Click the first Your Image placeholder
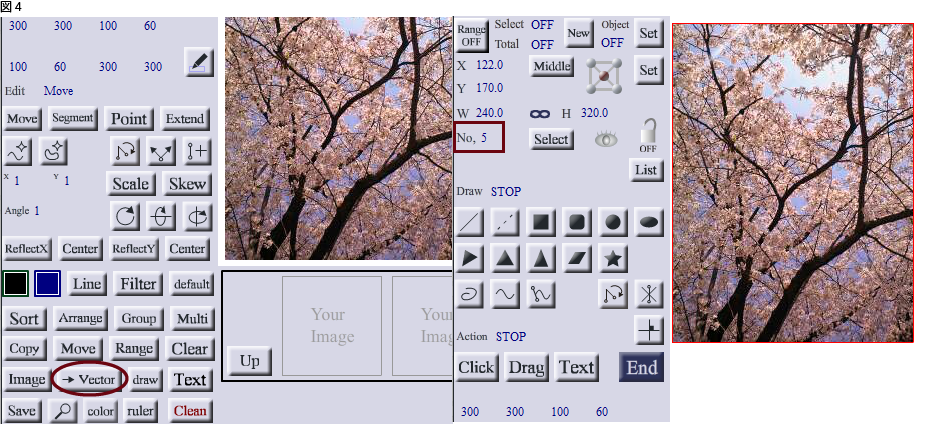The image size is (929, 424). (x=332, y=326)
